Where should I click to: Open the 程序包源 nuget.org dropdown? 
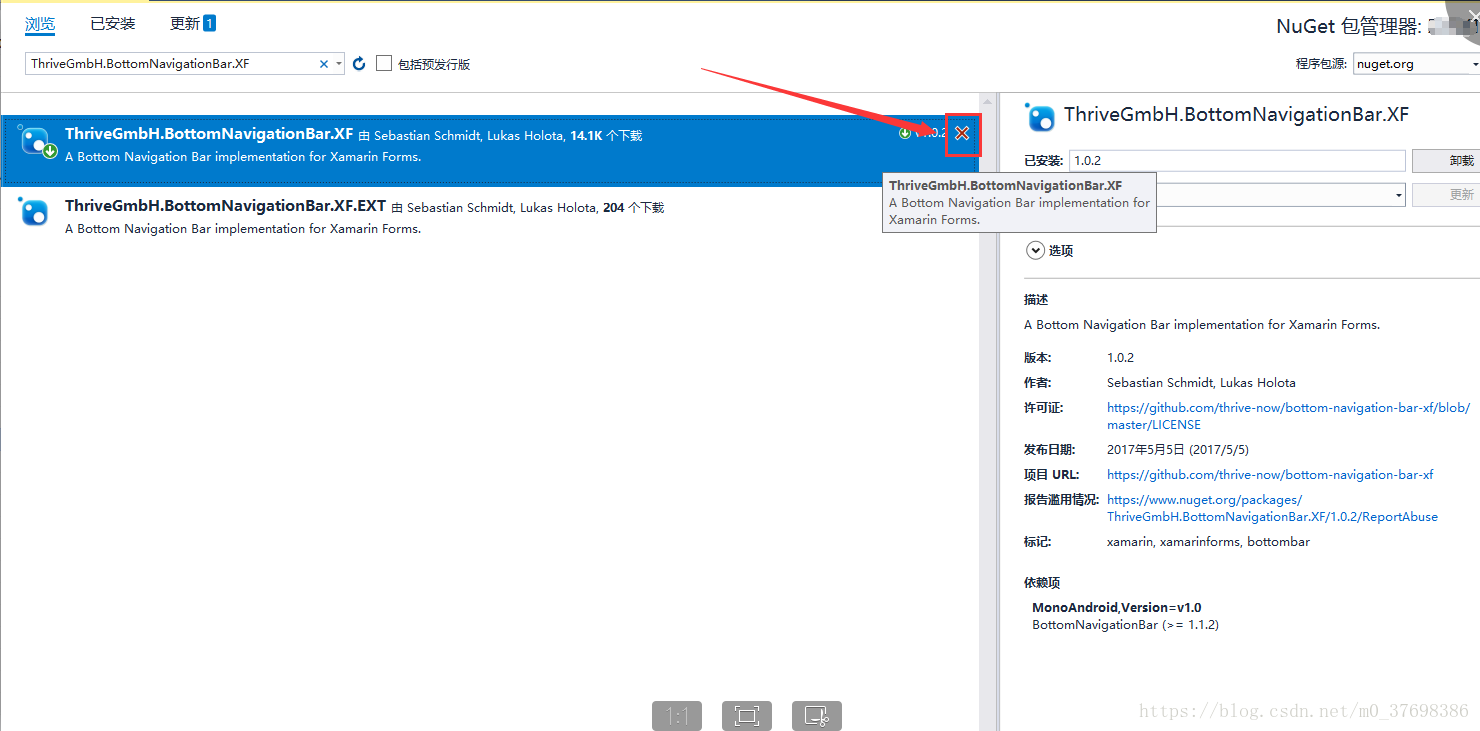click(1416, 64)
